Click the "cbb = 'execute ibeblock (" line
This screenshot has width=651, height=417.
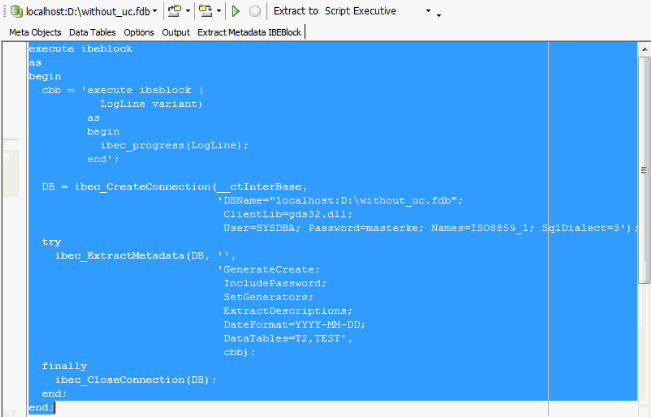pyautogui.click(x=122, y=90)
